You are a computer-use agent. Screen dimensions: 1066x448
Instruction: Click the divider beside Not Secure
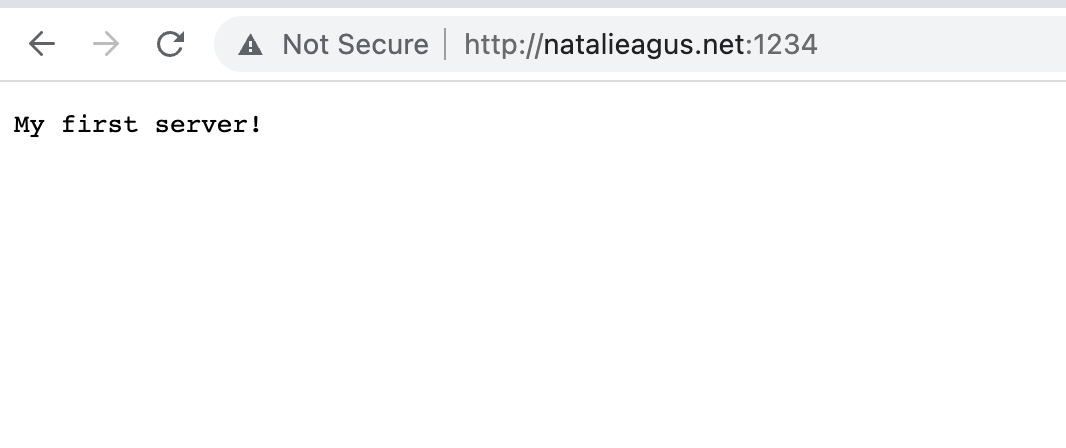(446, 44)
